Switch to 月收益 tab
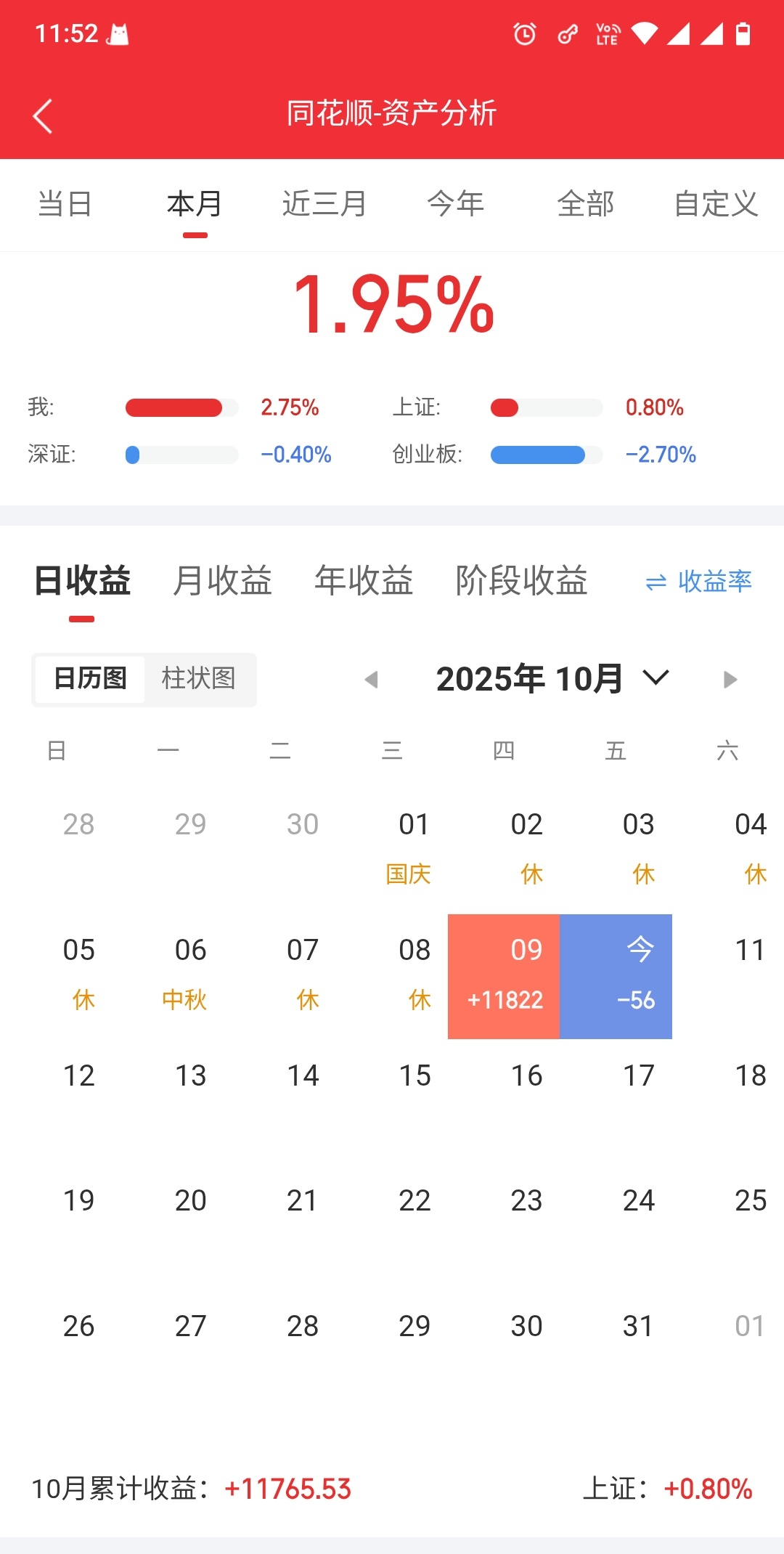Screen dimensions: 784x1554 (x=222, y=581)
